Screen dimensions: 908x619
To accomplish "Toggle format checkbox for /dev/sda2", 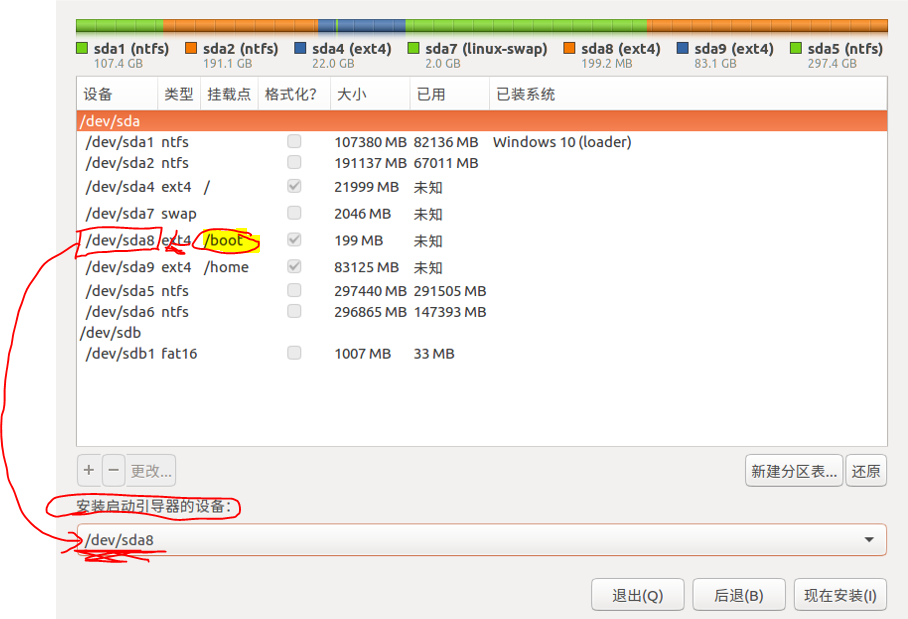I will tap(294, 162).
